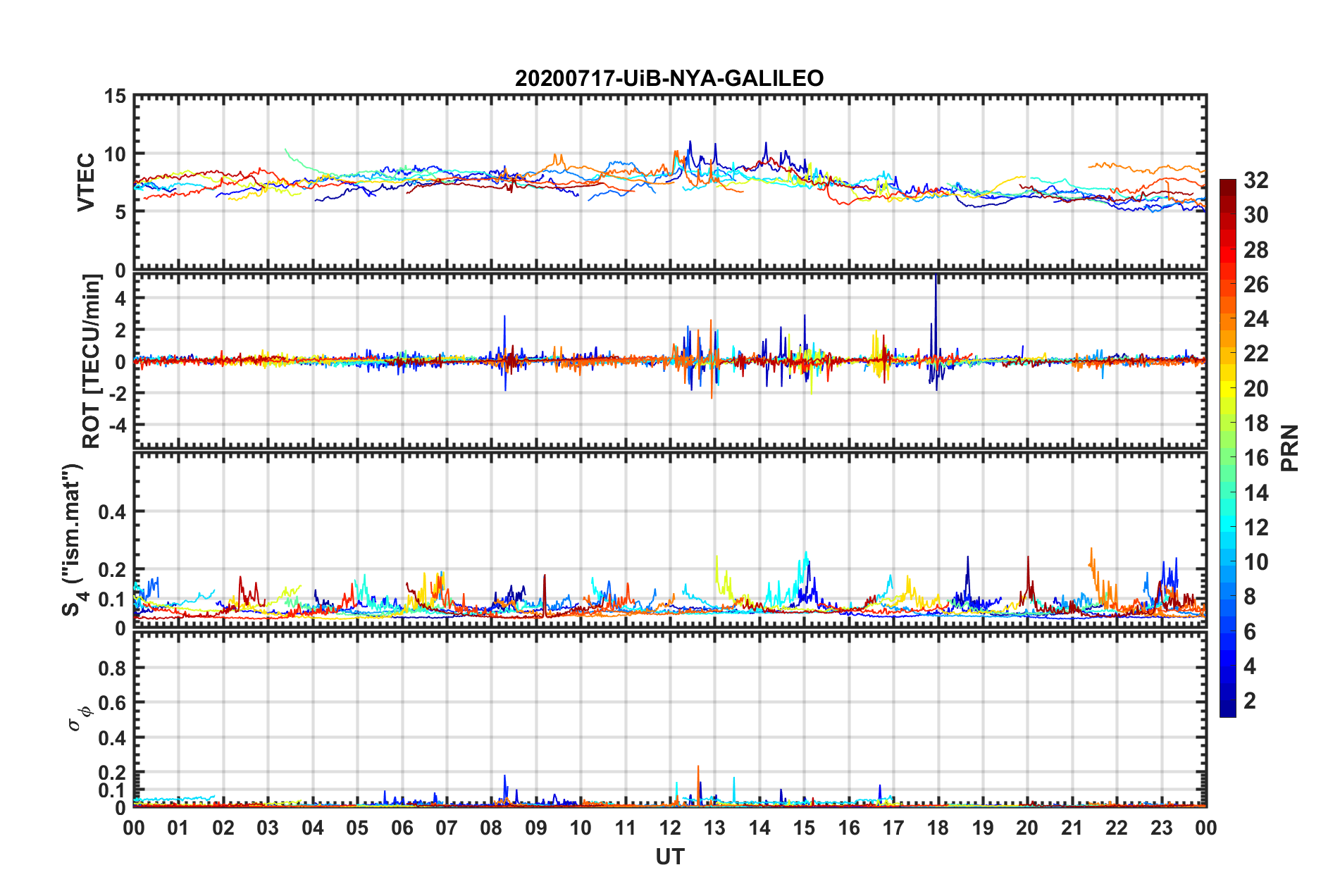1340x896 pixels.
Task: Click the 15 tick on the UT axis
Action: 804,828
